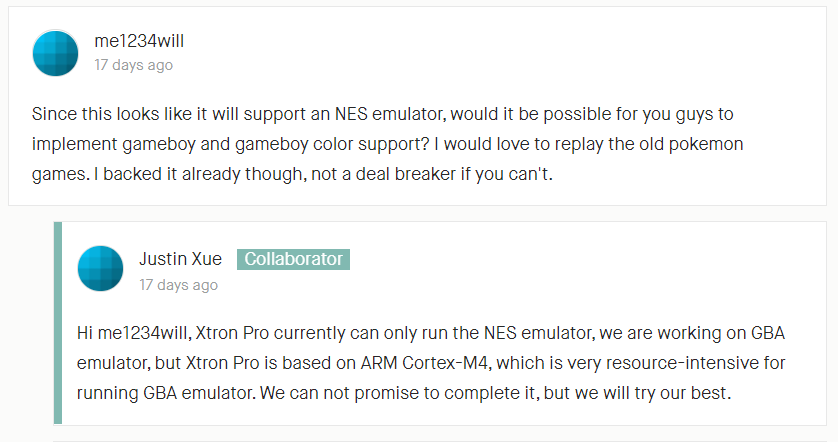Open Justin Xue's "17 days ago" timestamp
Viewport: 838px width, 442px height.
179,285
